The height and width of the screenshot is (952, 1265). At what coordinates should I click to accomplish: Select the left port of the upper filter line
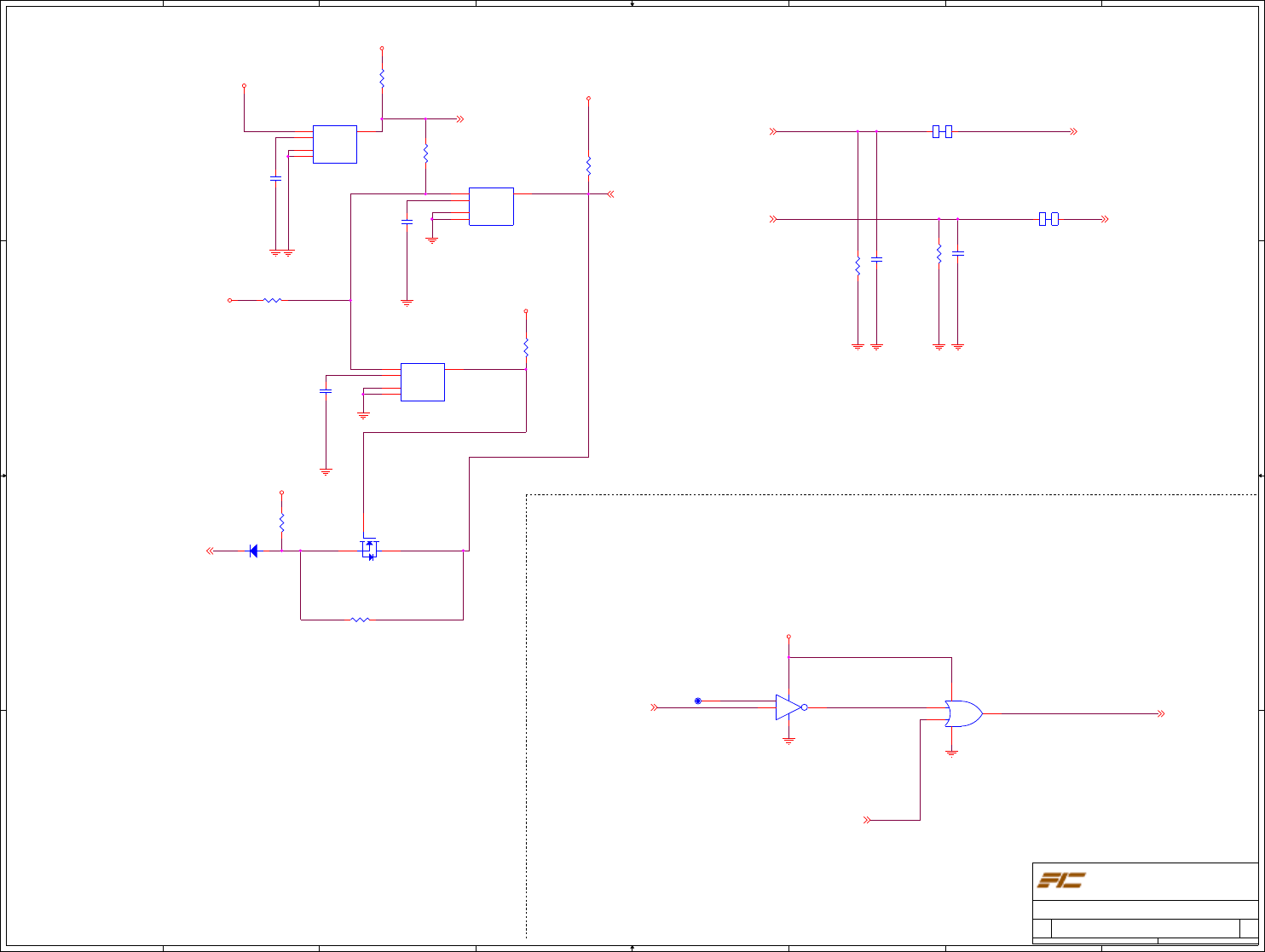coord(773,131)
